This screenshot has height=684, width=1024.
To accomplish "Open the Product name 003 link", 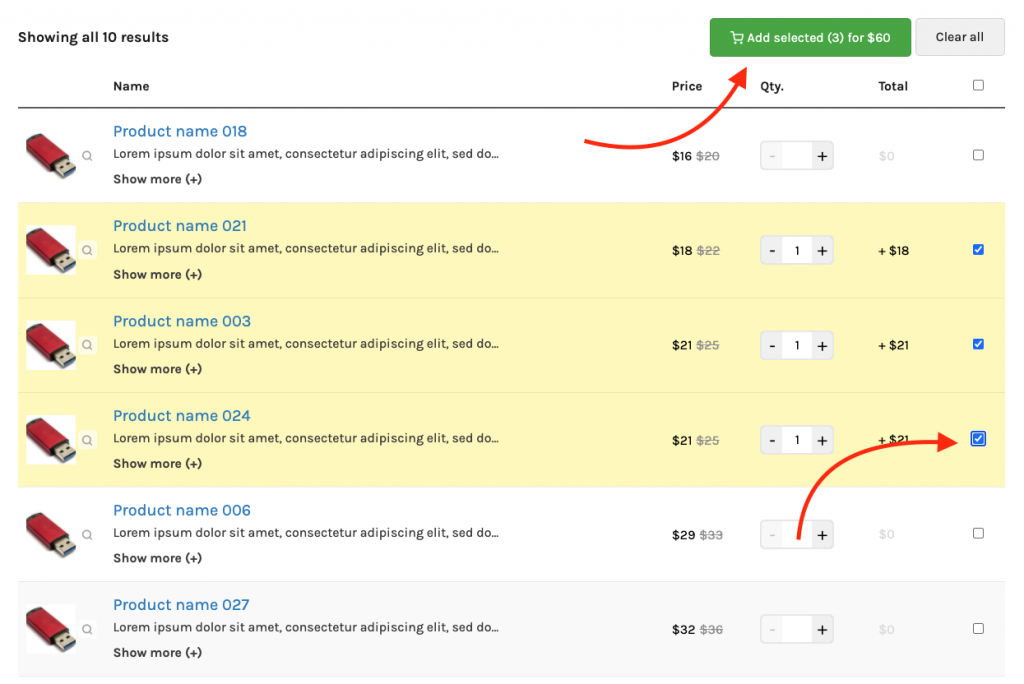I will 182,321.
